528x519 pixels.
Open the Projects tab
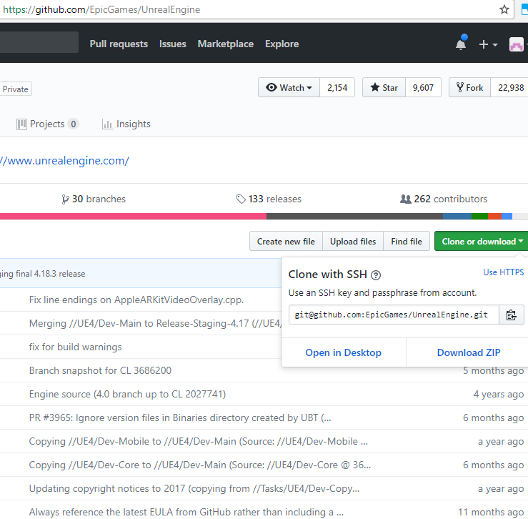point(47,124)
